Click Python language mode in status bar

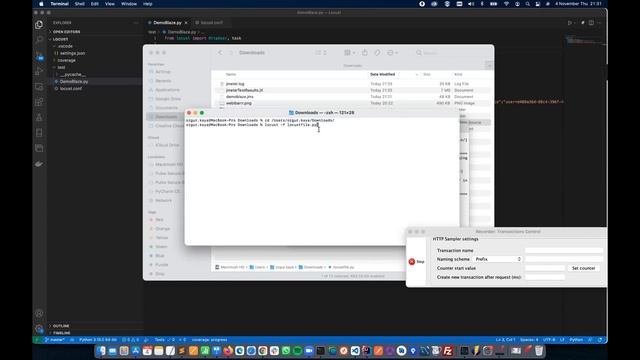(576, 340)
